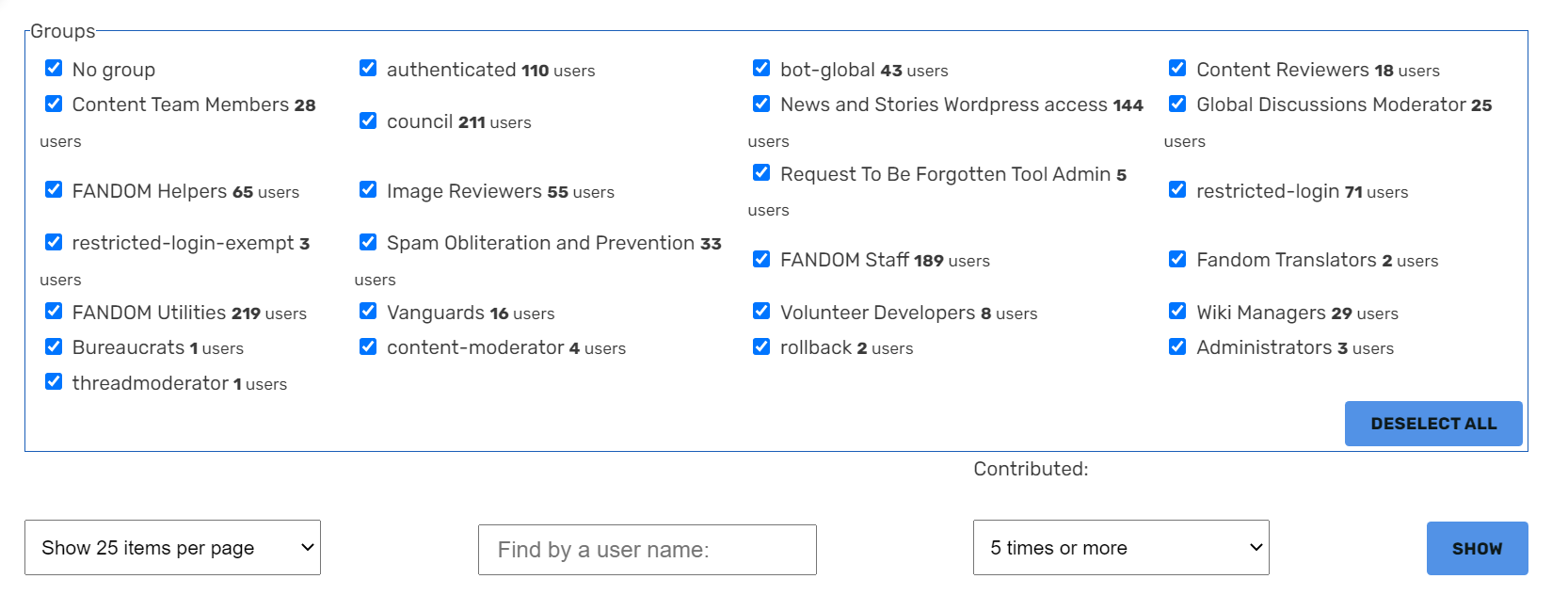The height and width of the screenshot is (611, 1568).
Task: Deselect Content Reviewers group
Action: [1177, 69]
